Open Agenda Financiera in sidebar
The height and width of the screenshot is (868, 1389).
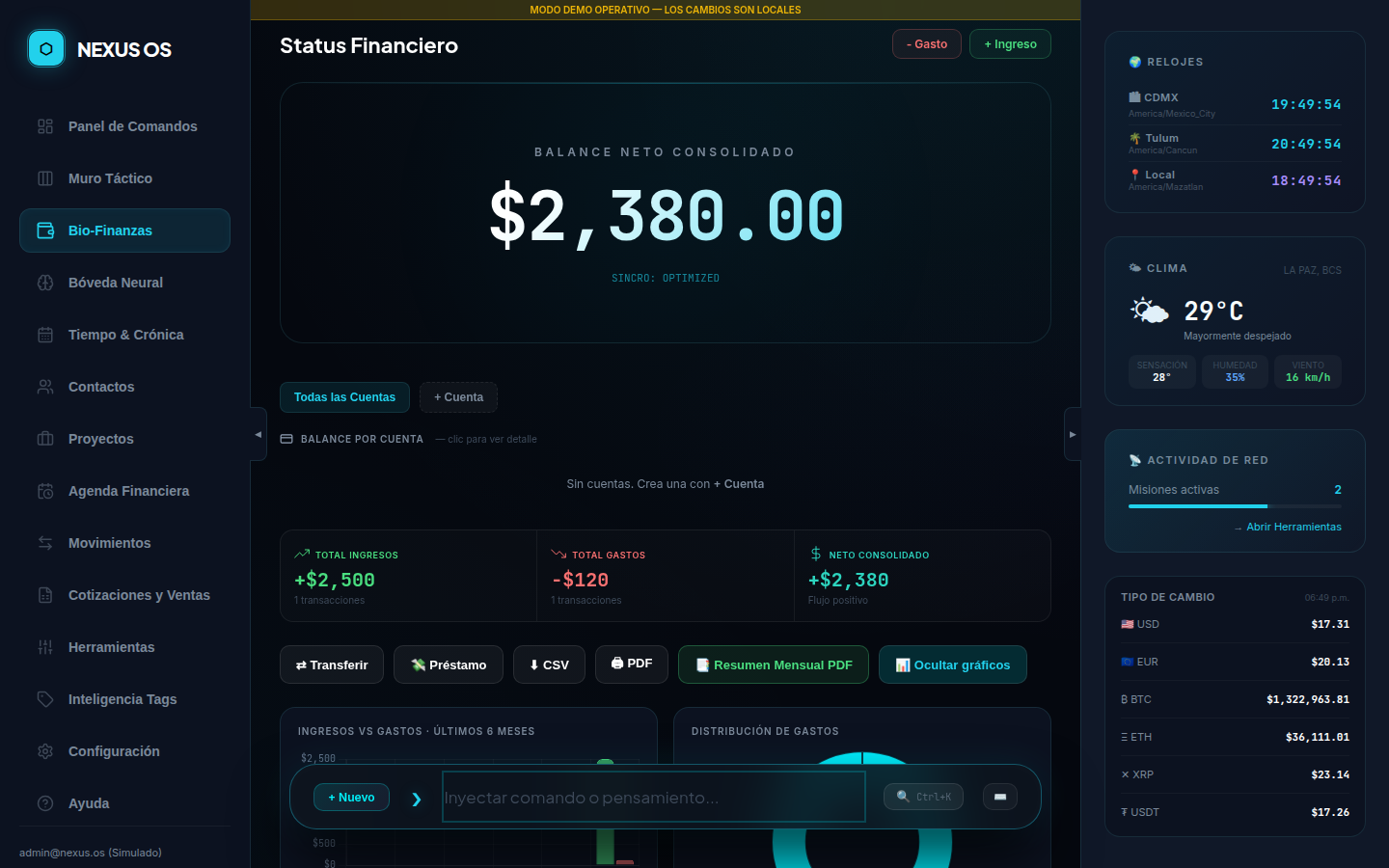[x=124, y=491]
